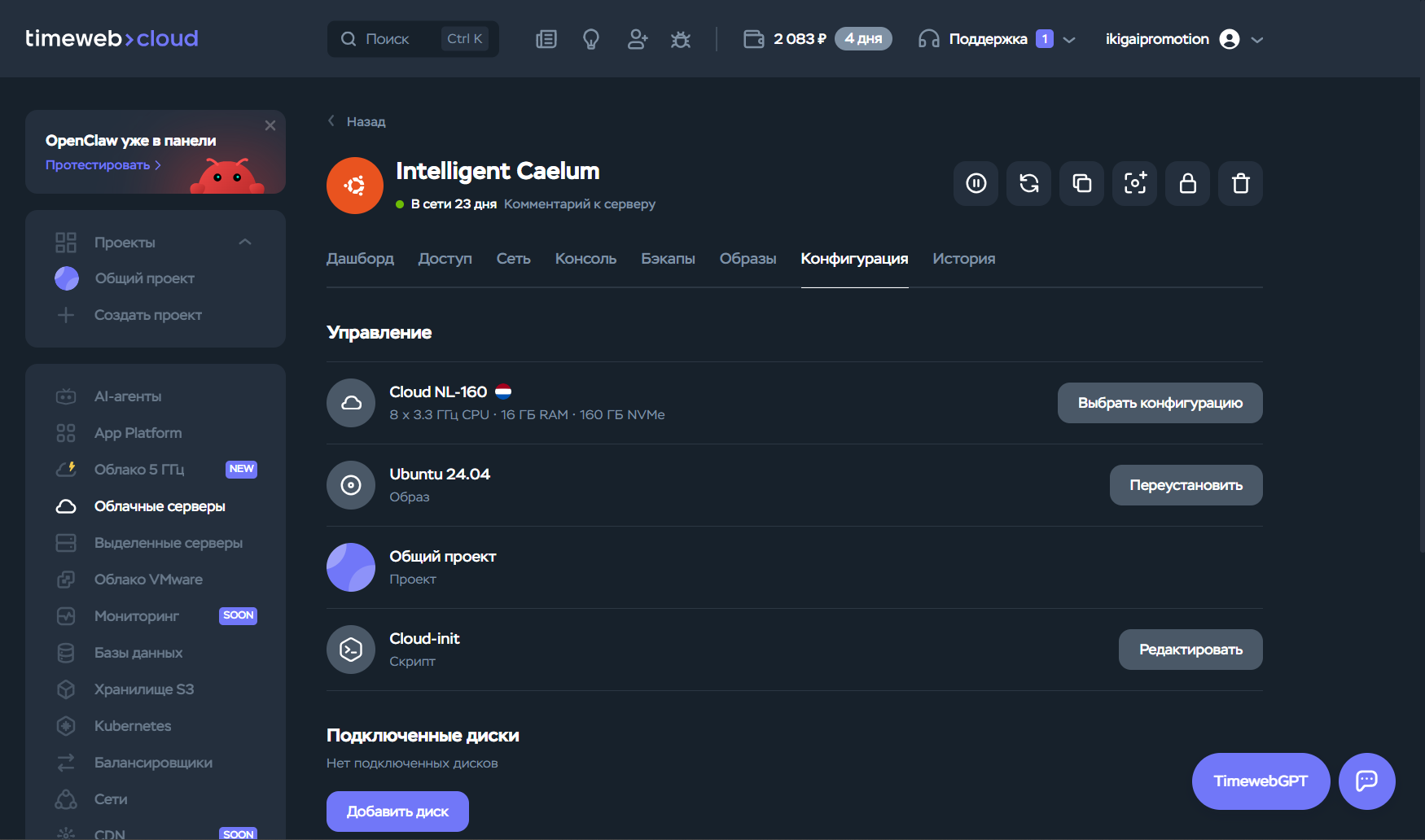Delete the server with trash icon
1425x840 pixels.
1241,184
